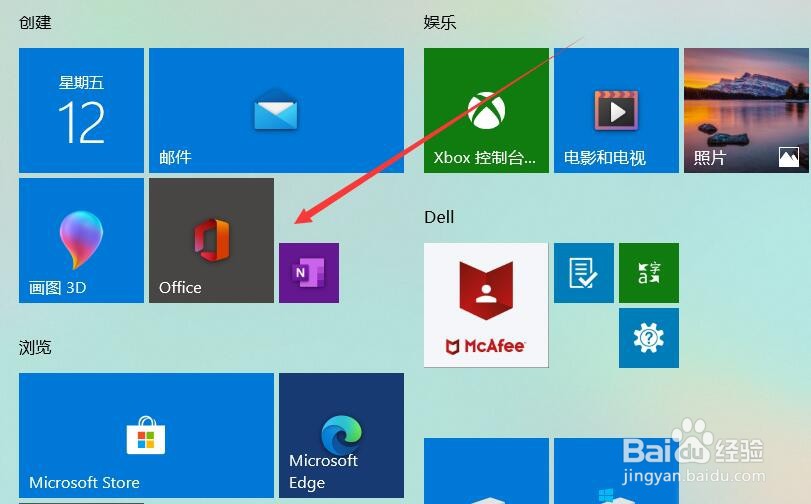Open the Xbox 控制台 tile
811x504 pixels.
coord(486,110)
